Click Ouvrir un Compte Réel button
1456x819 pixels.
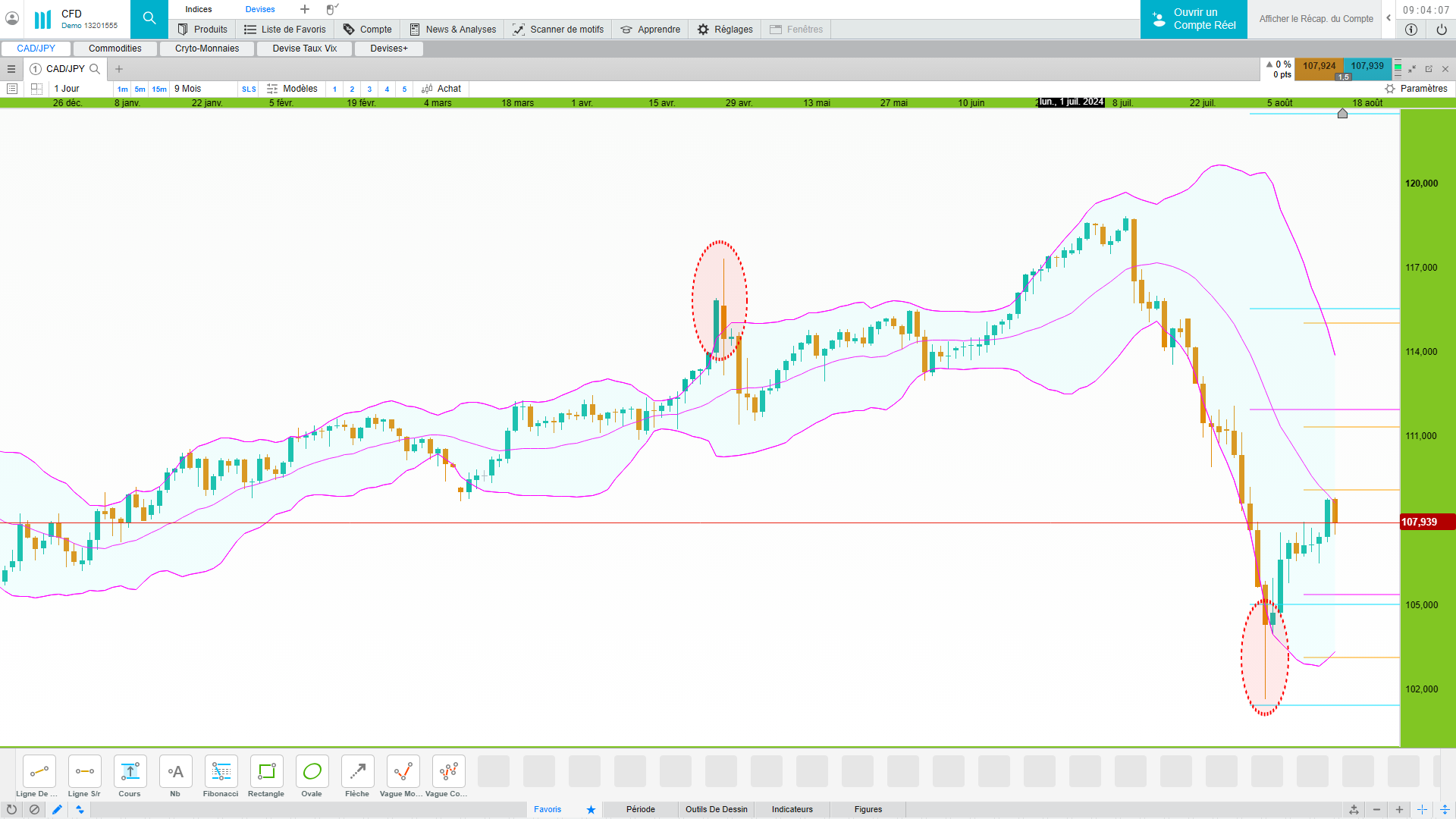coord(1194,19)
